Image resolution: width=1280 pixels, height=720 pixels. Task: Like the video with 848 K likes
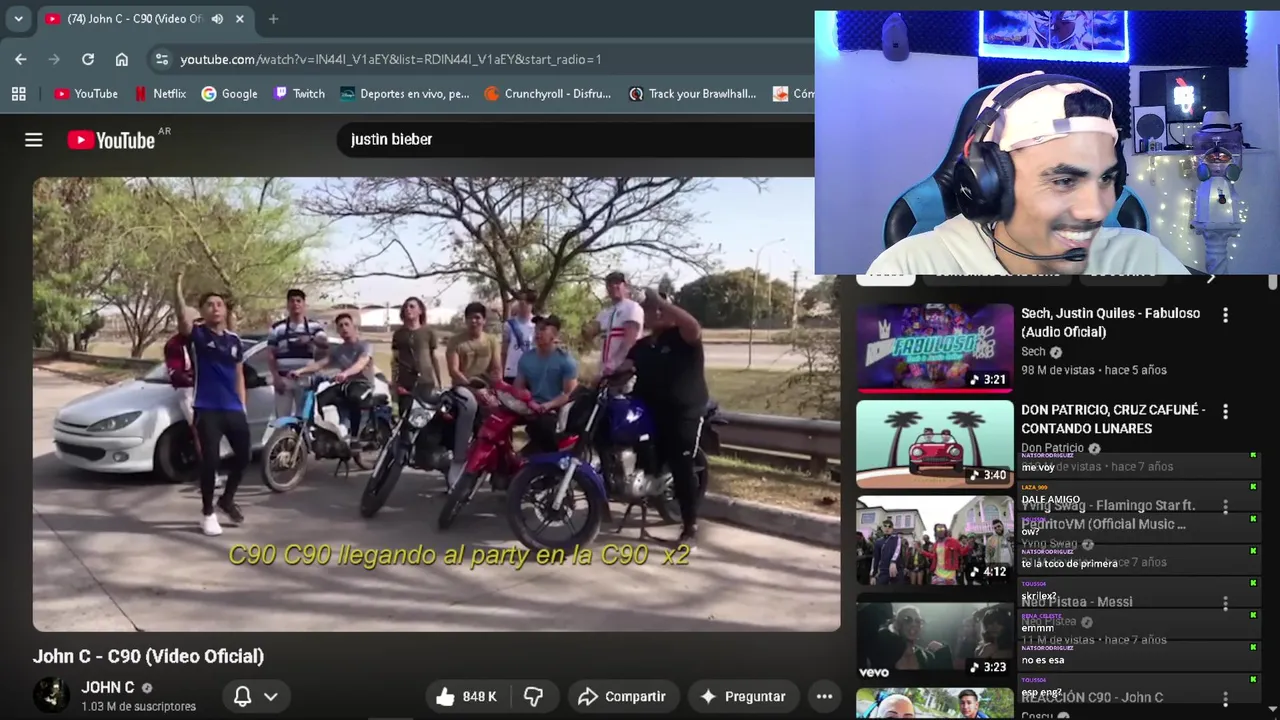coord(467,696)
